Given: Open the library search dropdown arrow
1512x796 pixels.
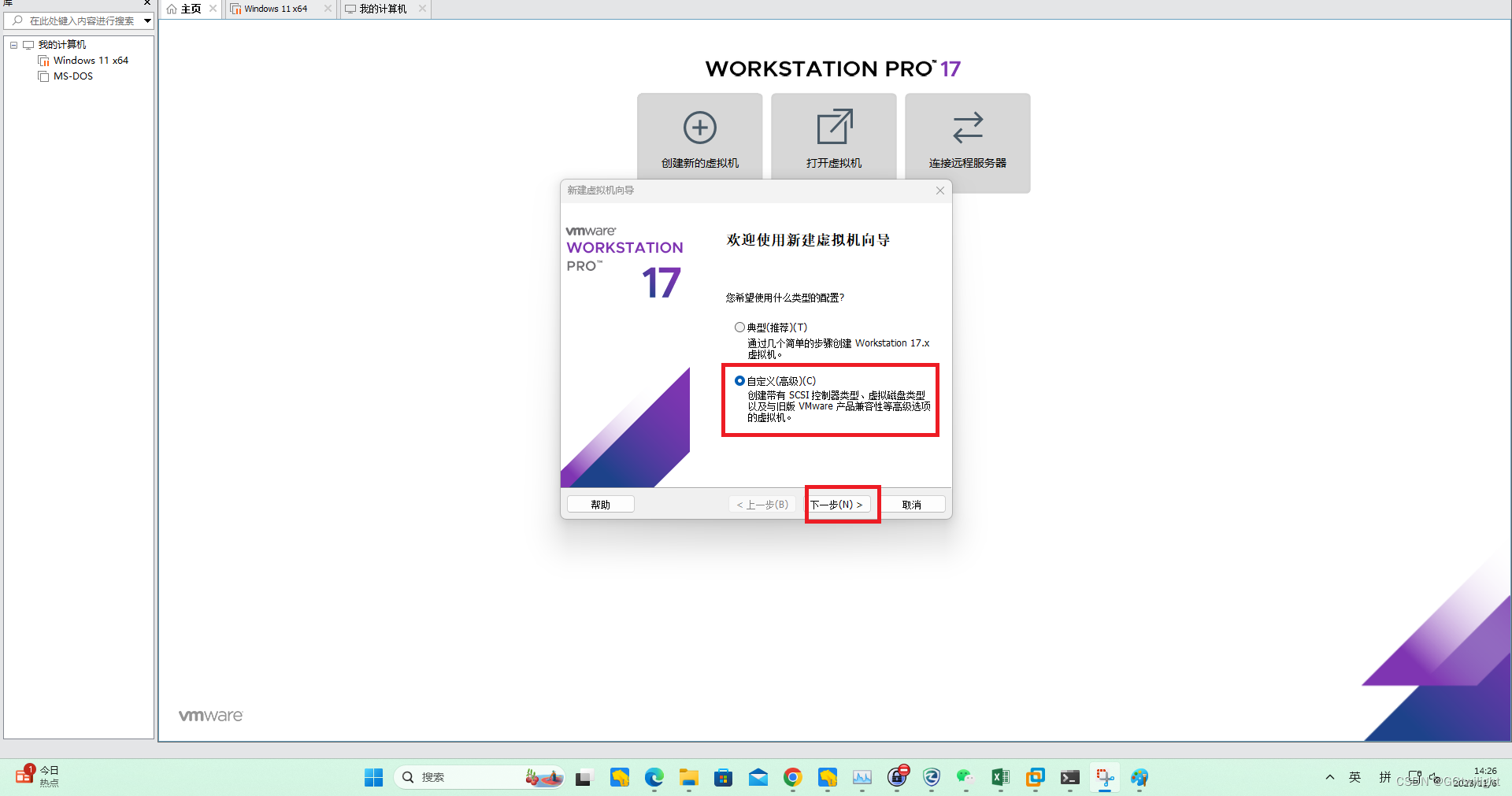Looking at the screenshot, I should (147, 21).
